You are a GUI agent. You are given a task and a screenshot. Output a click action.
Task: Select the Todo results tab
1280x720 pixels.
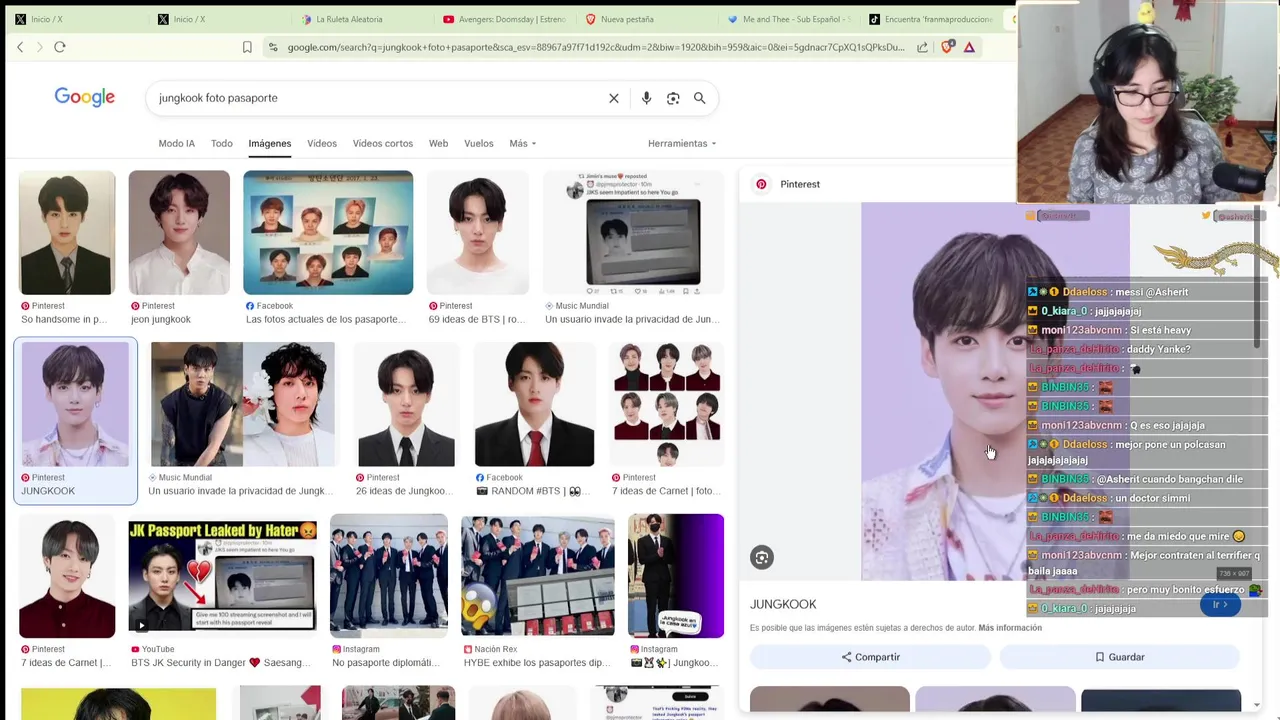222,143
